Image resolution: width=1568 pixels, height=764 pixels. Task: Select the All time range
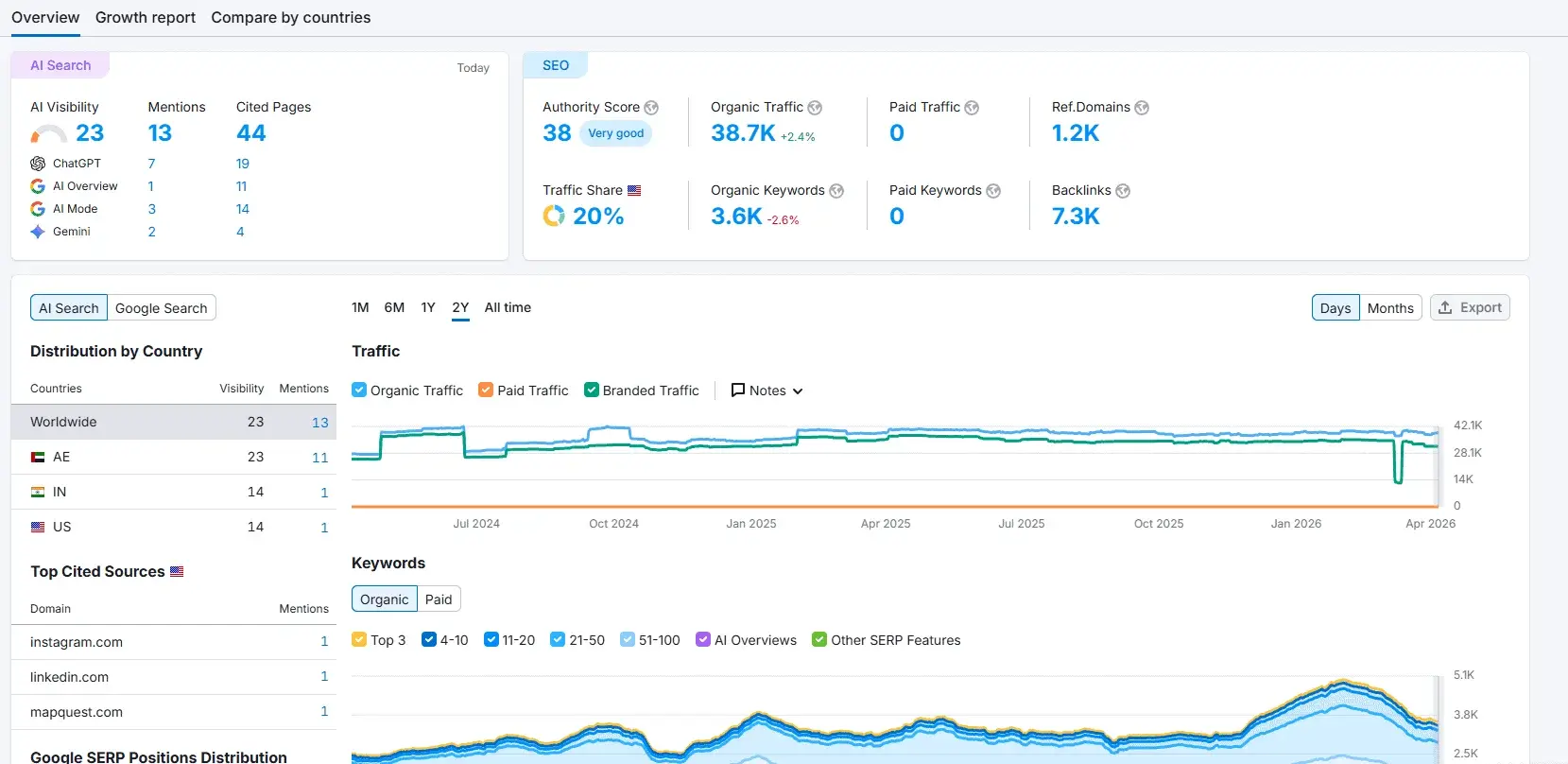(508, 307)
